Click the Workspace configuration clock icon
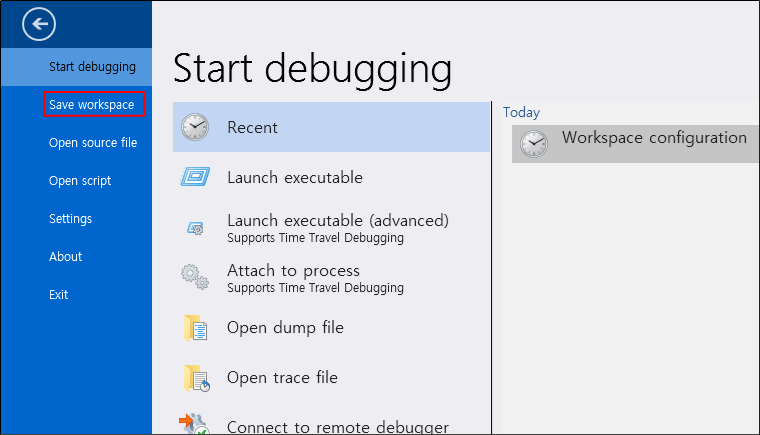 [534, 144]
